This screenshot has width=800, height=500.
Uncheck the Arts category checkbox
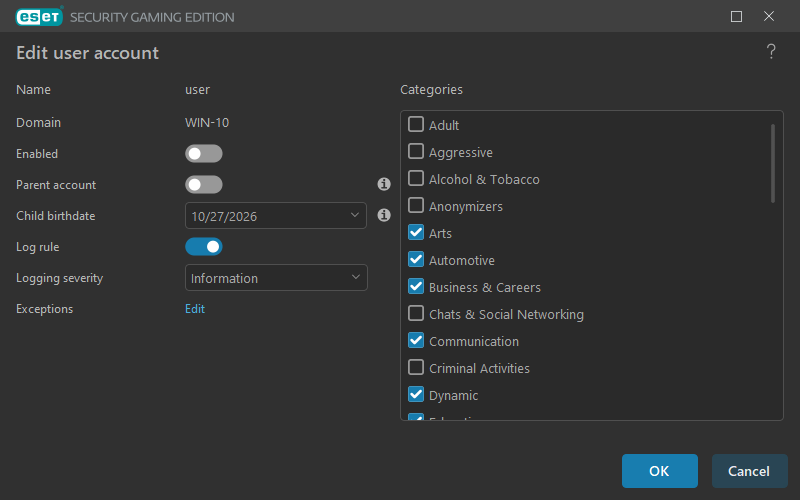pyautogui.click(x=416, y=232)
